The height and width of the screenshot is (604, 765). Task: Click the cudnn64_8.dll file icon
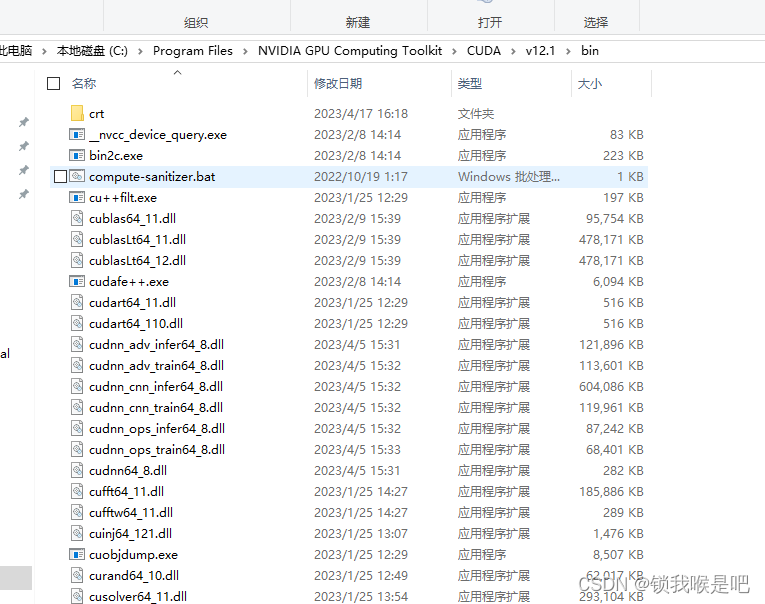pos(77,470)
